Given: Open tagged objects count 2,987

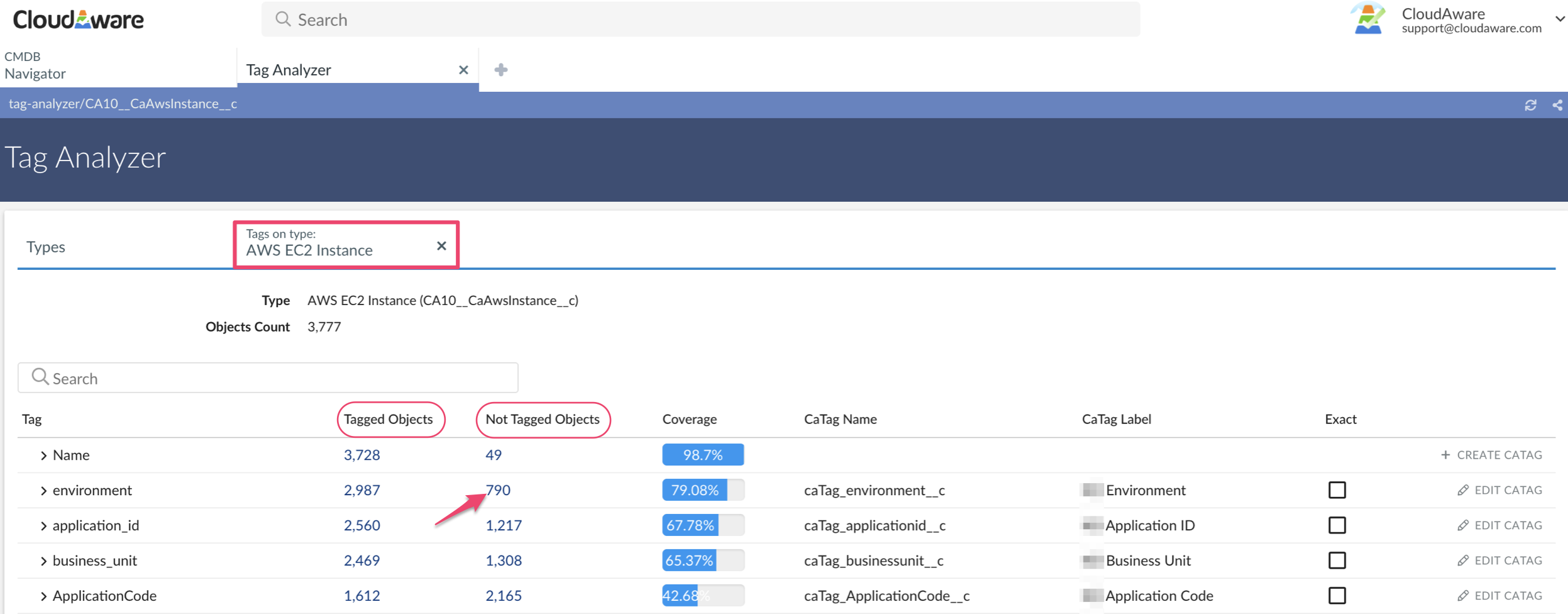Looking at the screenshot, I should (362, 490).
